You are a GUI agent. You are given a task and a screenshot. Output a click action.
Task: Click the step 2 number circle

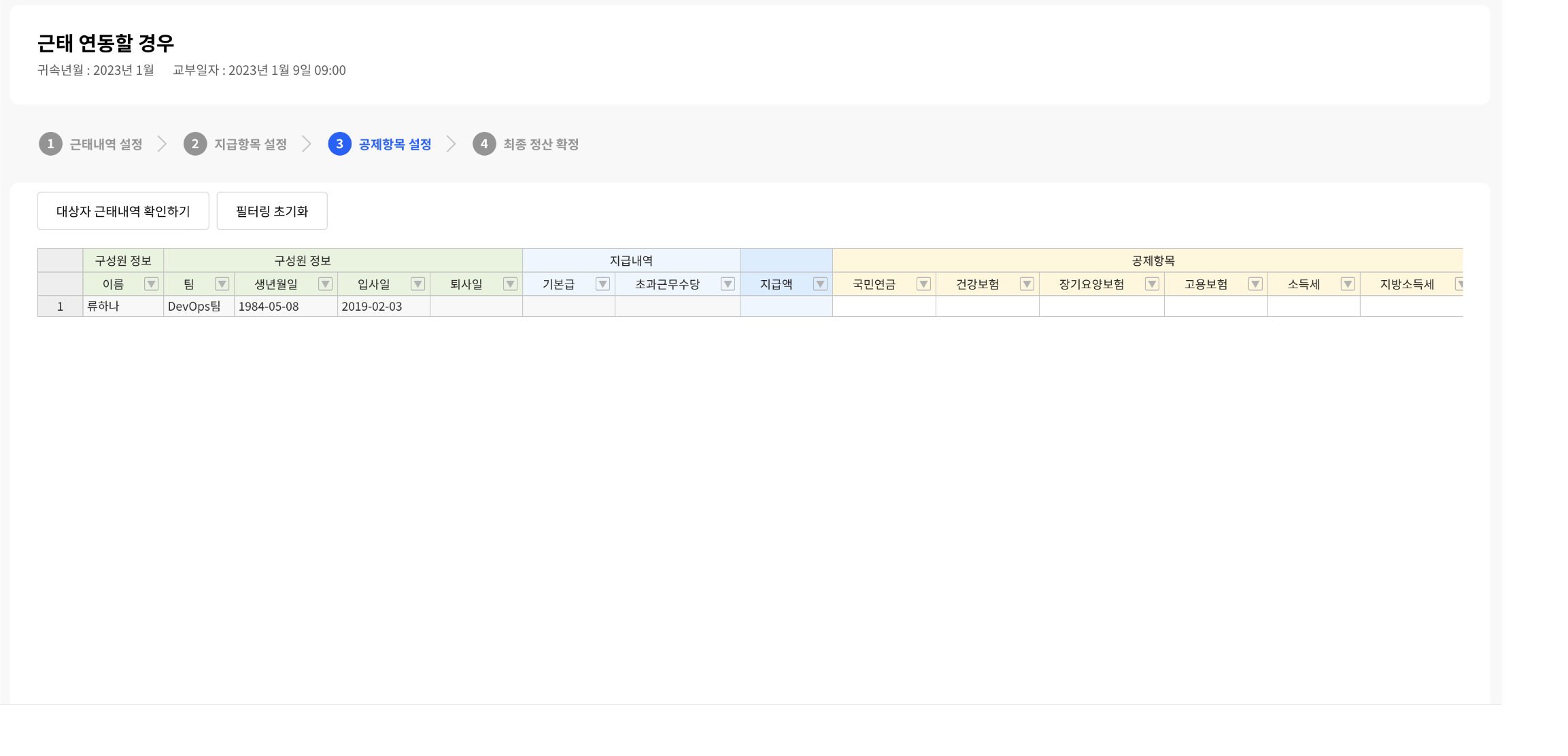click(x=195, y=144)
